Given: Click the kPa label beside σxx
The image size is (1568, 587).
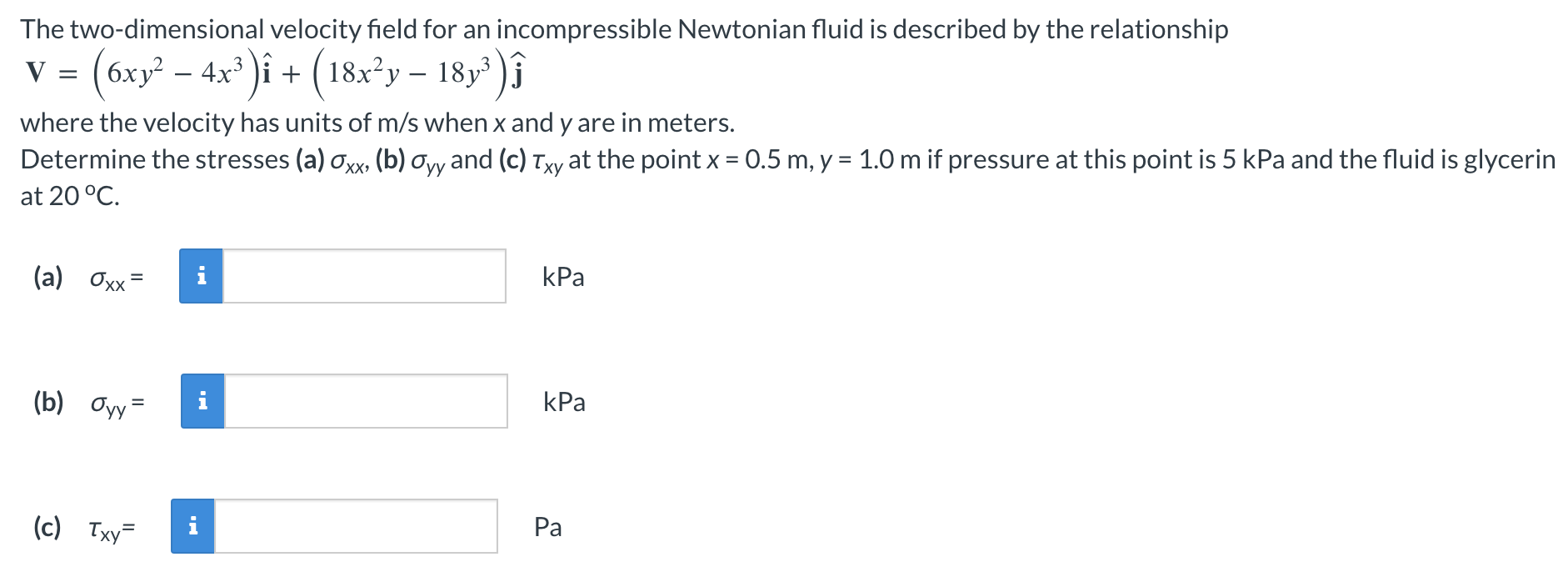Looking at the screenshot, I should coord(563,276).
